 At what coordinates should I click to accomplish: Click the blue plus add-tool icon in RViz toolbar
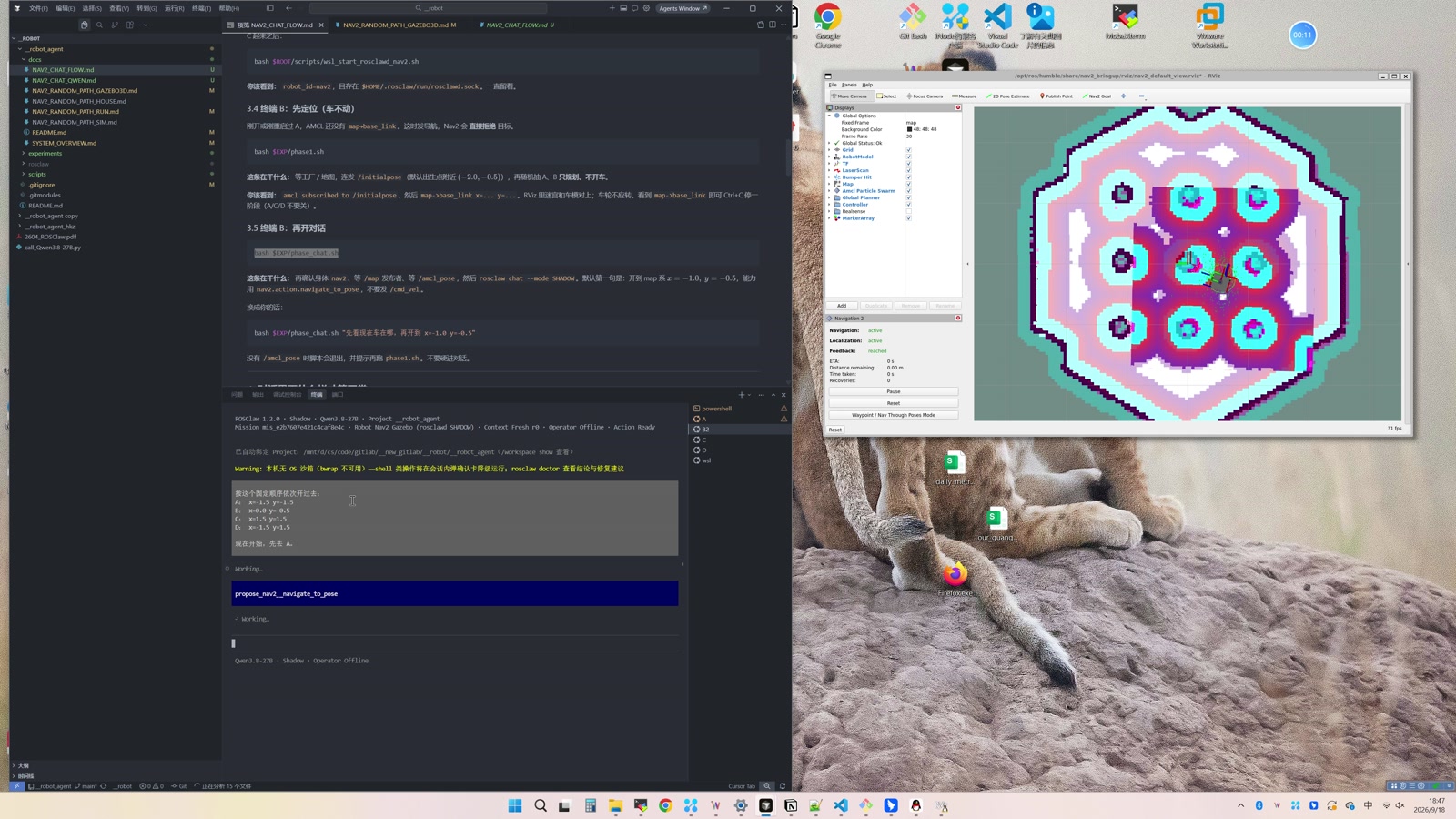click(1124, 96)
